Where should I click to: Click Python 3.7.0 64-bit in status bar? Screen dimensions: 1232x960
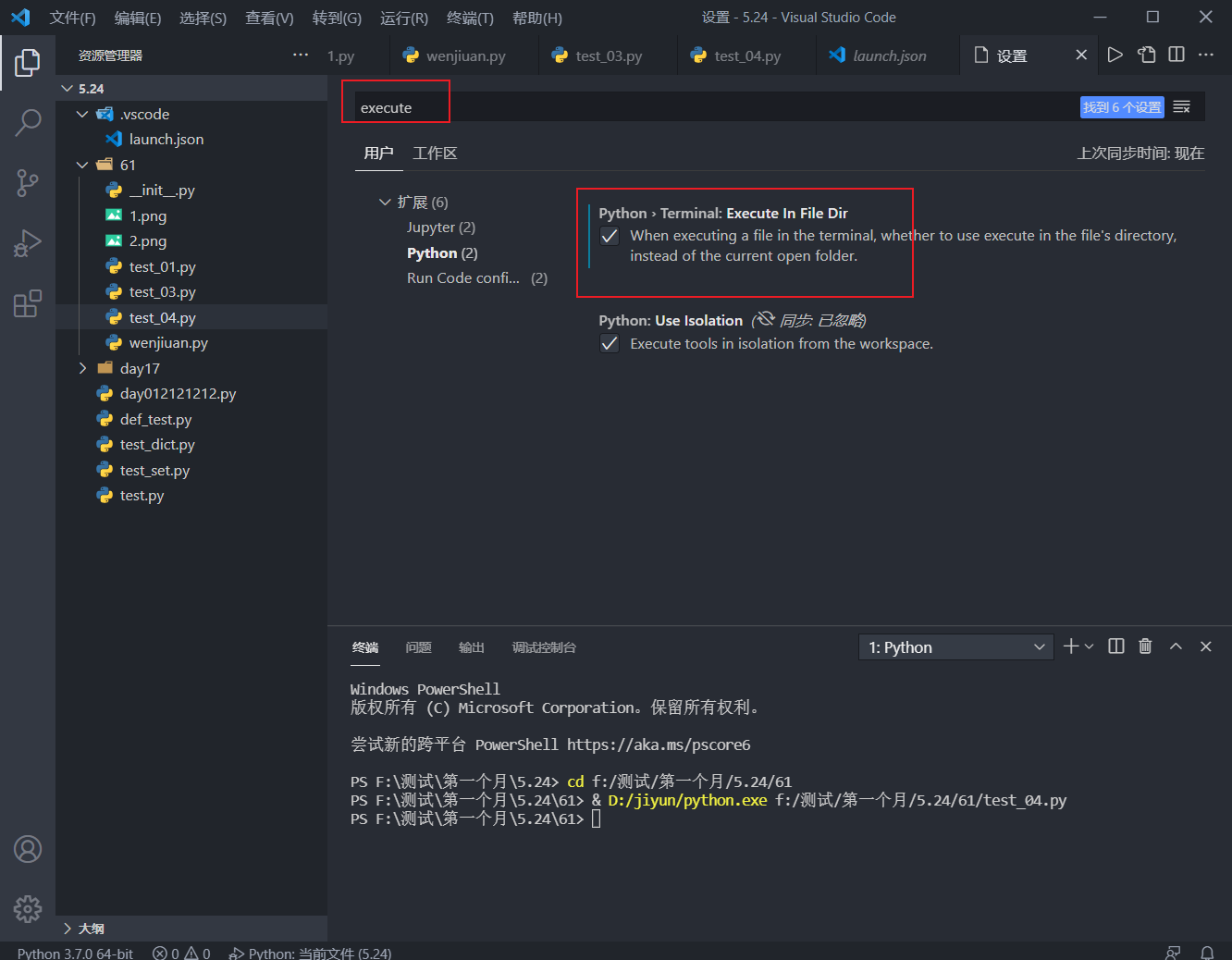pyautogui.click(x=74, y=952)
